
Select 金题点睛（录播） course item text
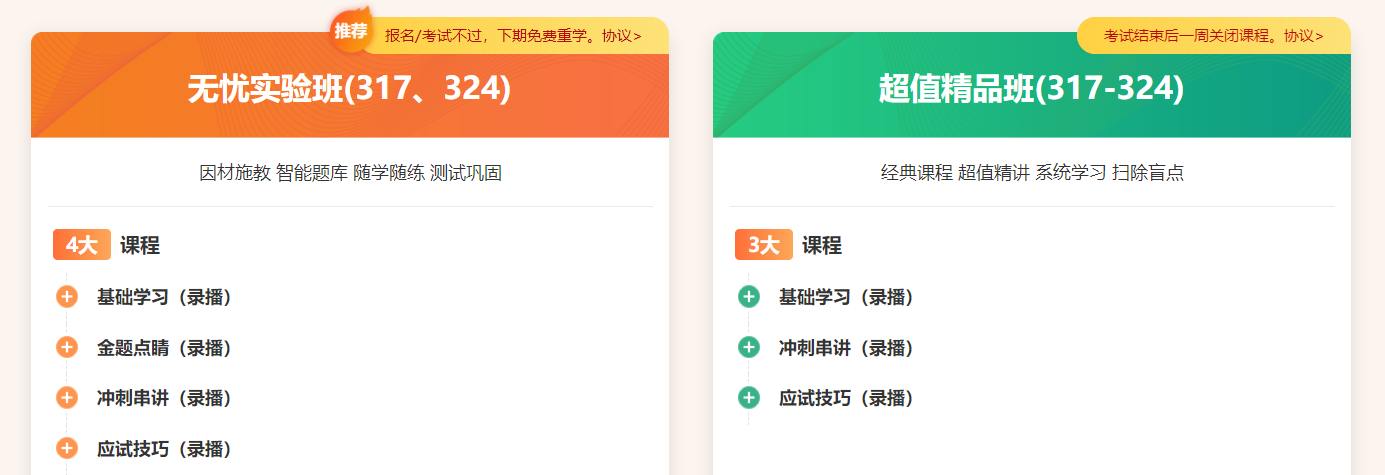165,348
